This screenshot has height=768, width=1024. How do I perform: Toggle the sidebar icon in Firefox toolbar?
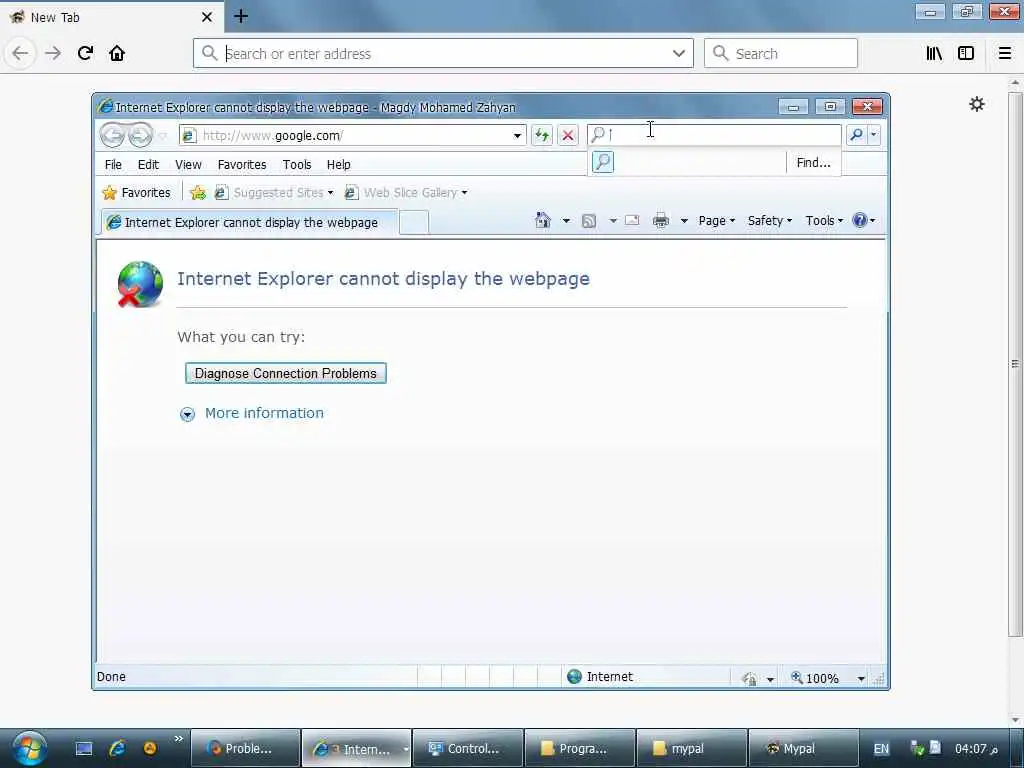pos(966,54)
